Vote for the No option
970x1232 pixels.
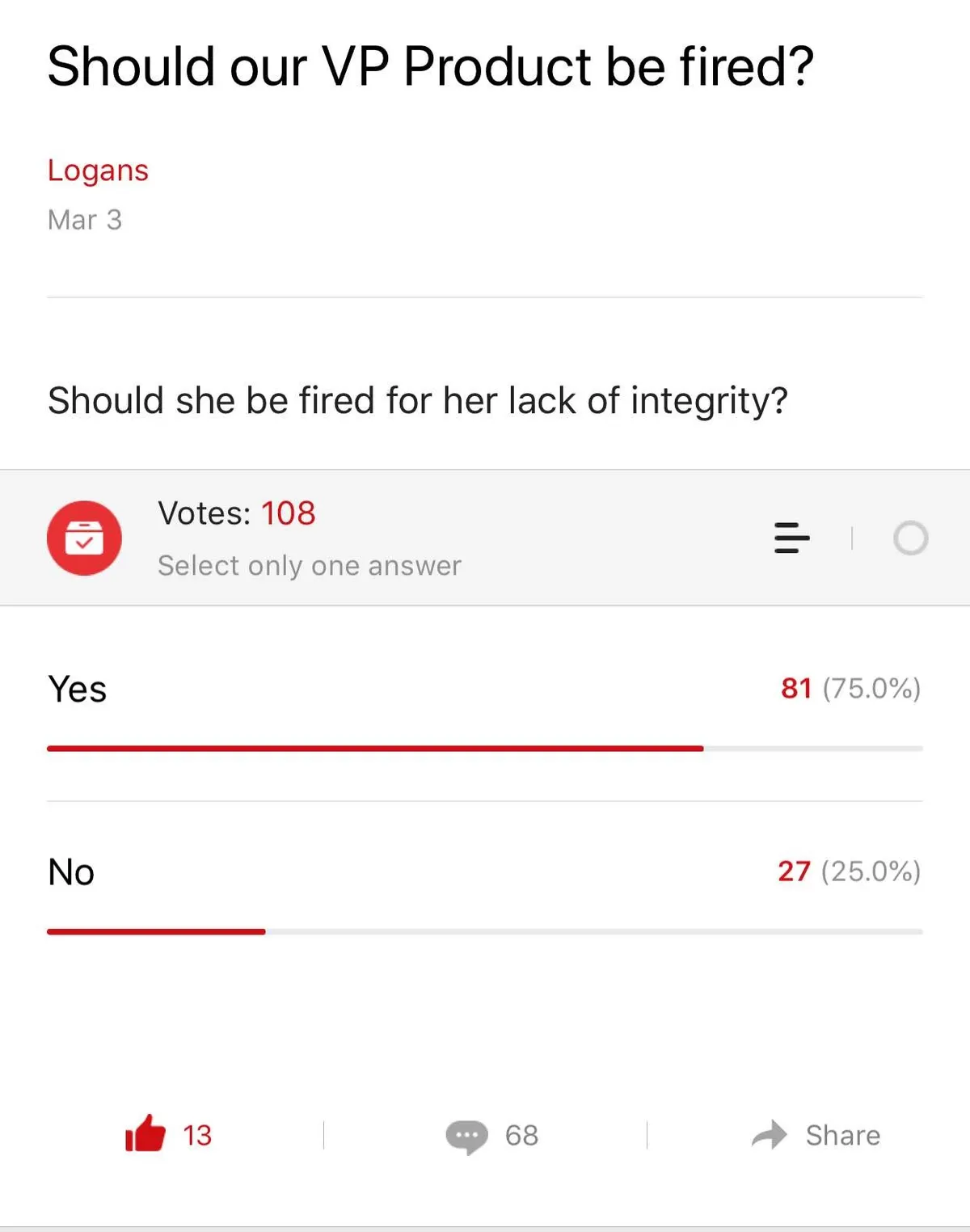(x=71, y=872)
